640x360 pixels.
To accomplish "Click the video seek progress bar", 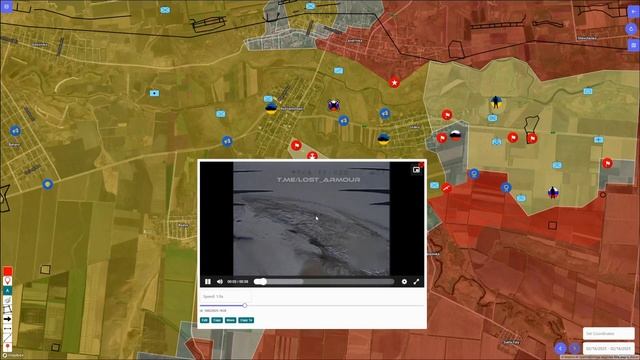I will point(324,281).
